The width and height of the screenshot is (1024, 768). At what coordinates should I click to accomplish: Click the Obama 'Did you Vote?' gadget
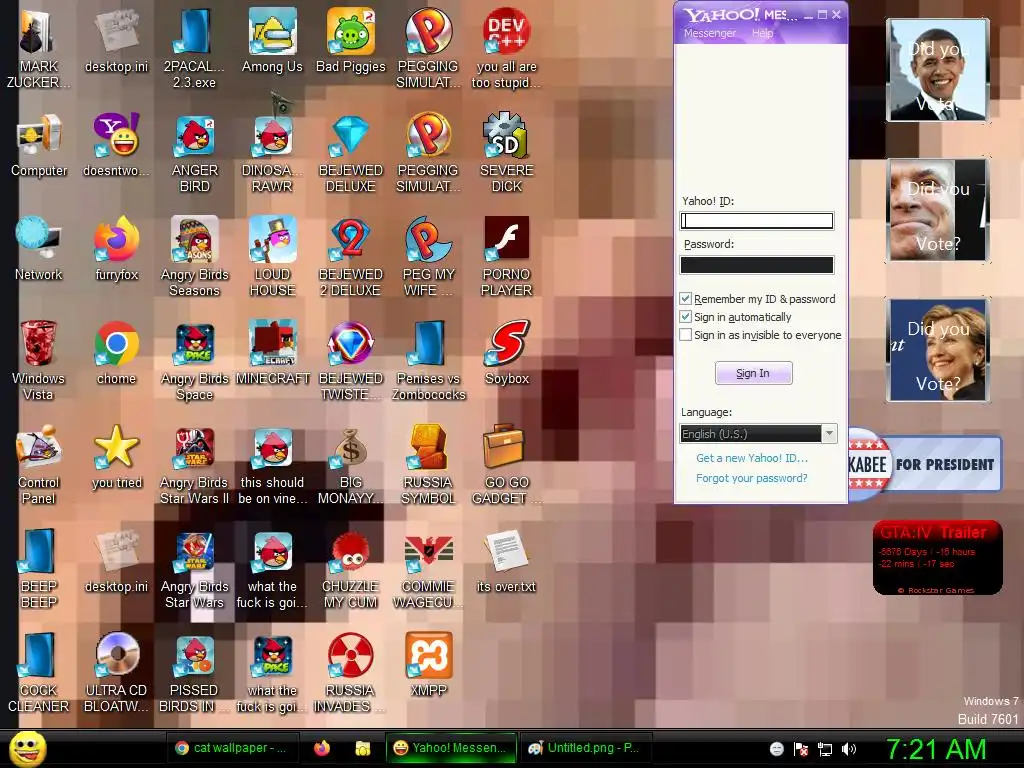937,70
